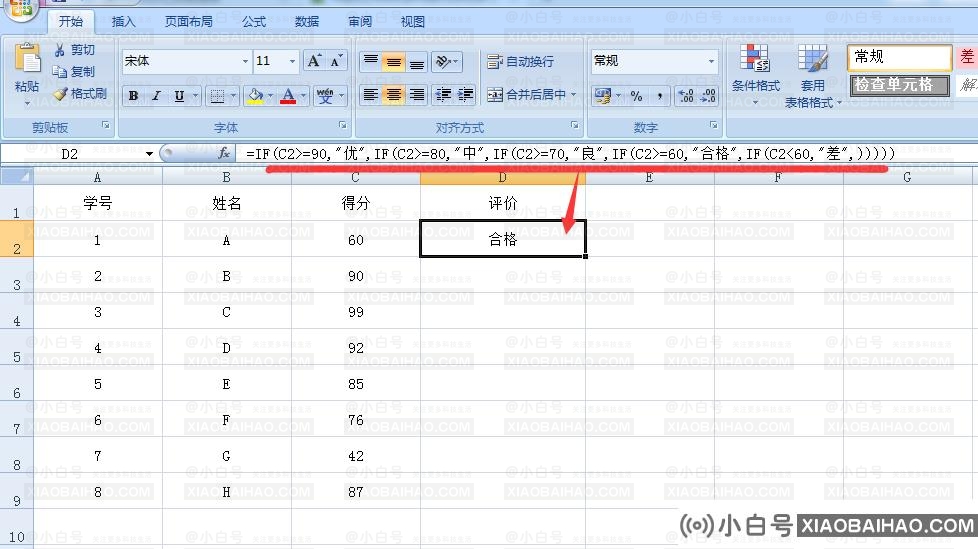
Task: Open borders dropdown arrow
Action: tap(233, 95)
